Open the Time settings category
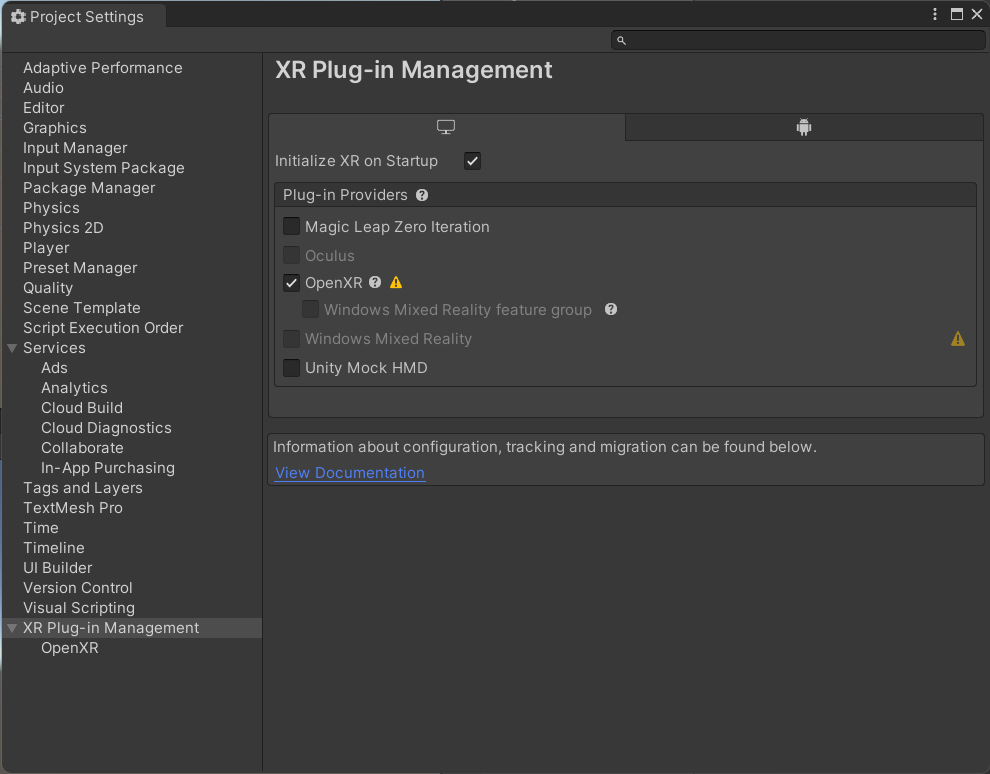 [x=40, y=528]
